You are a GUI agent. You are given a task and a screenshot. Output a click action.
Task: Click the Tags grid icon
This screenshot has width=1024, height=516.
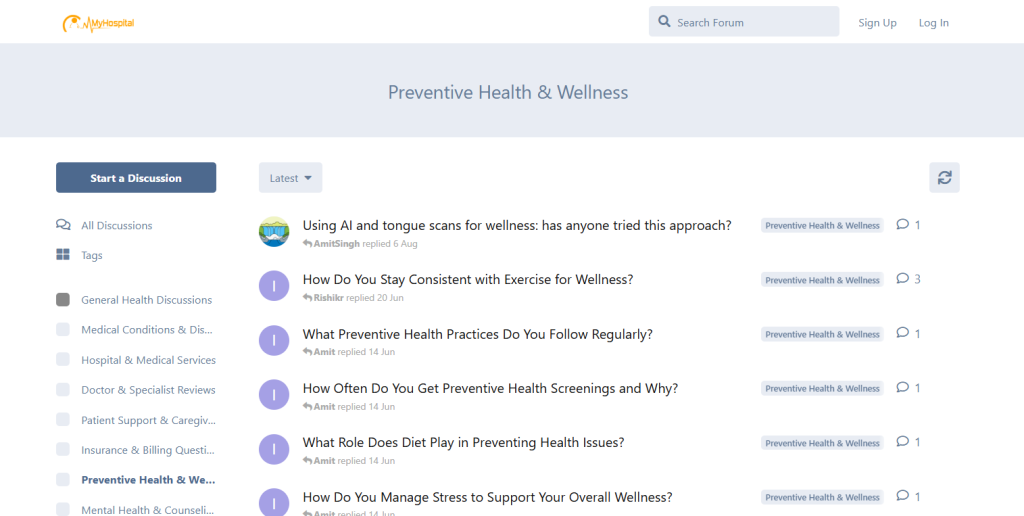click(64, 255)
